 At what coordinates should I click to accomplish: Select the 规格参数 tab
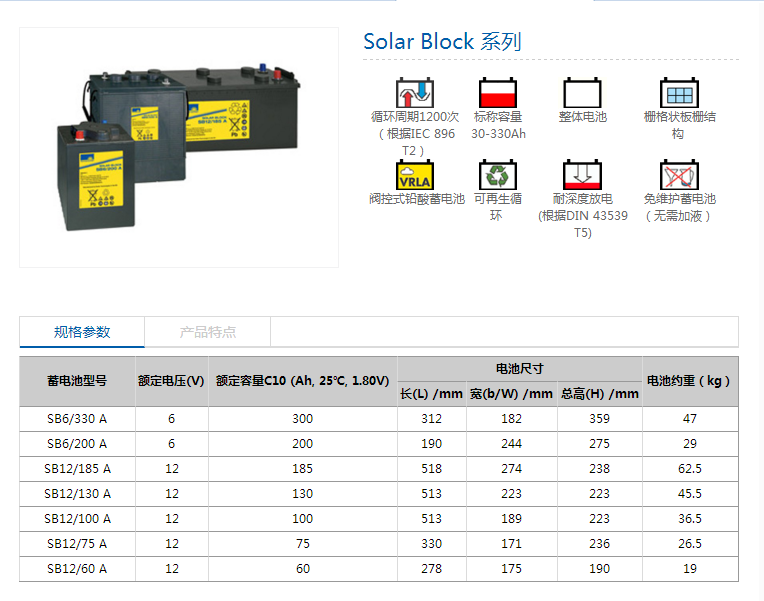click(82, 332)
